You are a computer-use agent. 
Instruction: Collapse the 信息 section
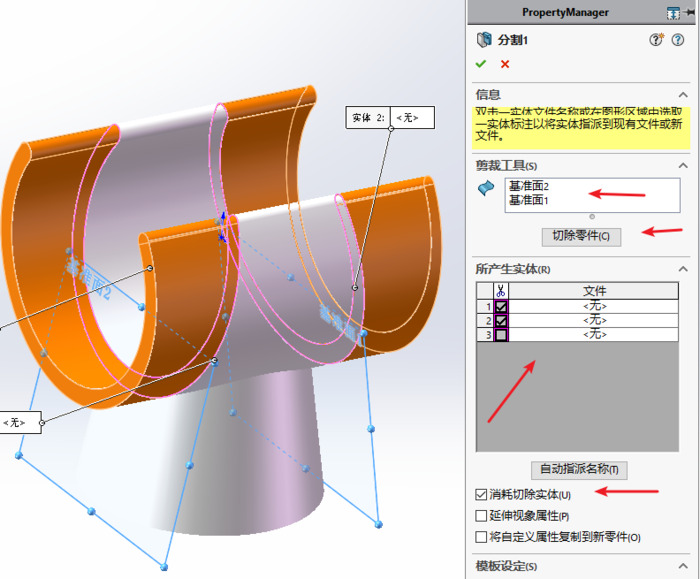[x=684, y=94]
